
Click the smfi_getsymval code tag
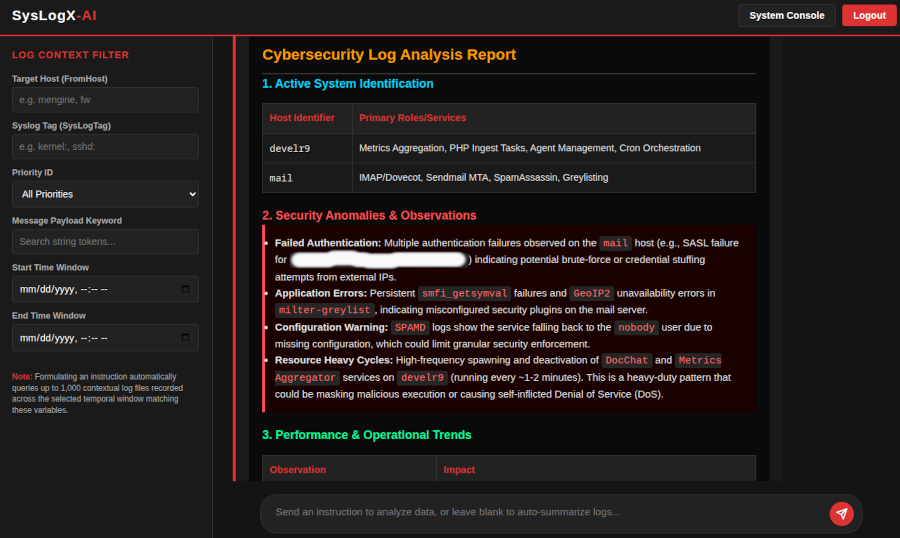(x=464, y=293)
